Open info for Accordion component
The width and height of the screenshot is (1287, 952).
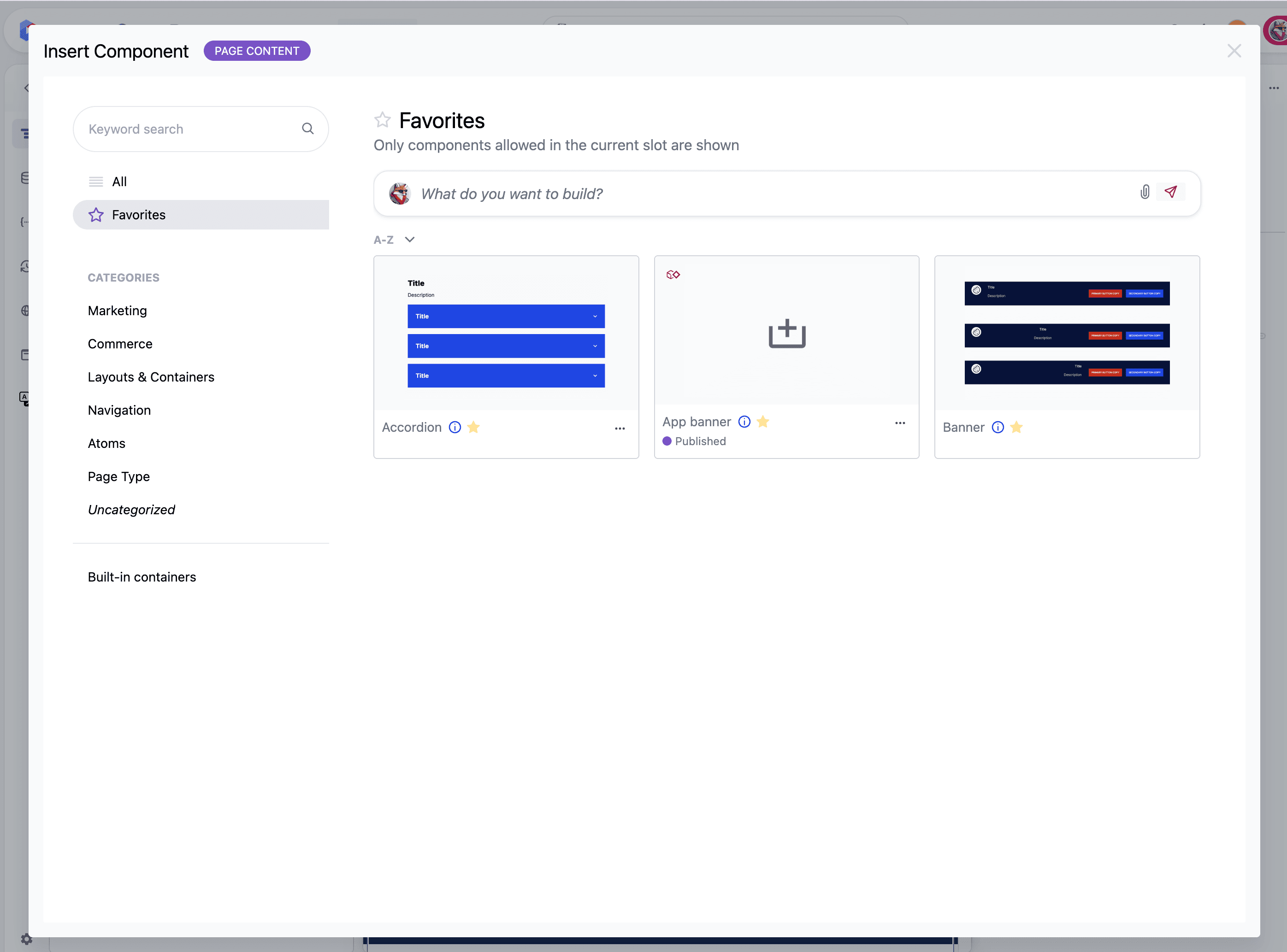coord(455,427)
